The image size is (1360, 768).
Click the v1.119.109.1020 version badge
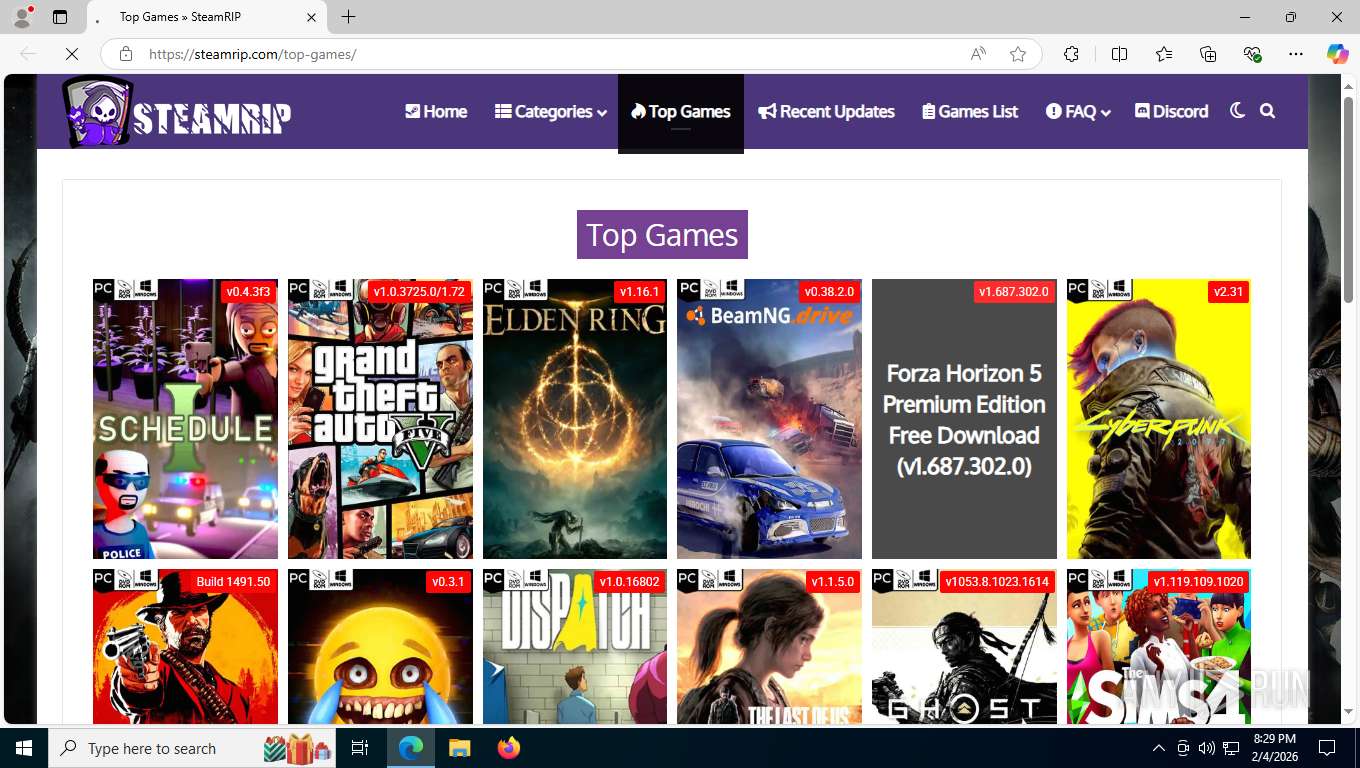coord(1198,582)
